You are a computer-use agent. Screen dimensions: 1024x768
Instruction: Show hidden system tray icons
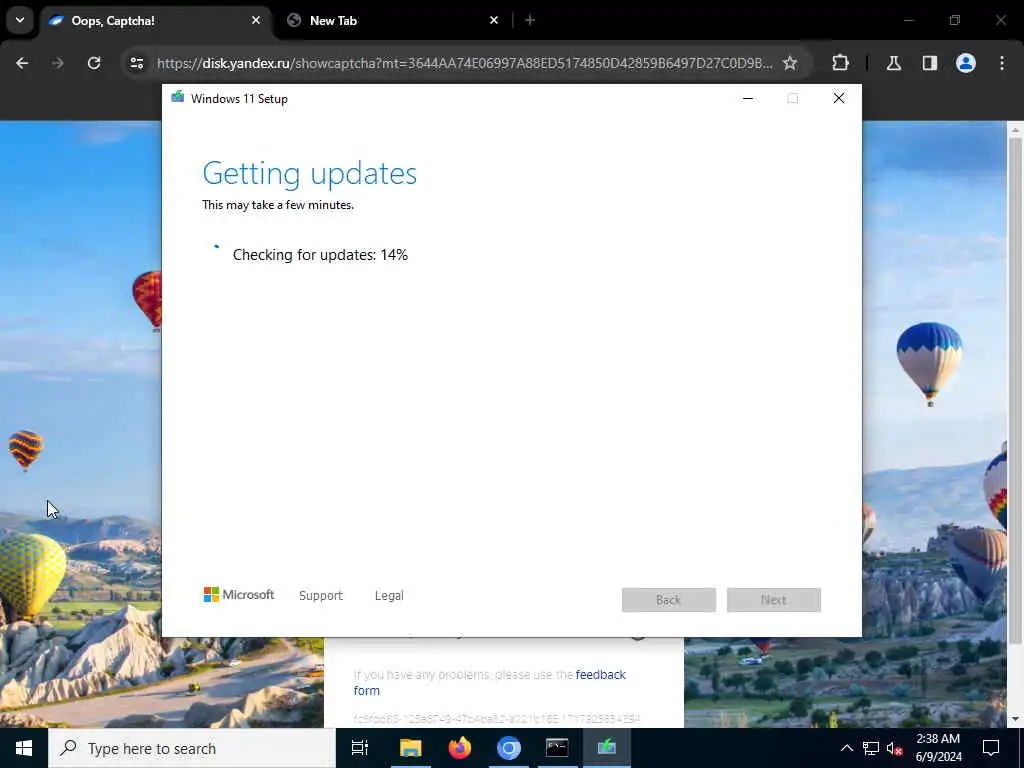pos(846,748)
